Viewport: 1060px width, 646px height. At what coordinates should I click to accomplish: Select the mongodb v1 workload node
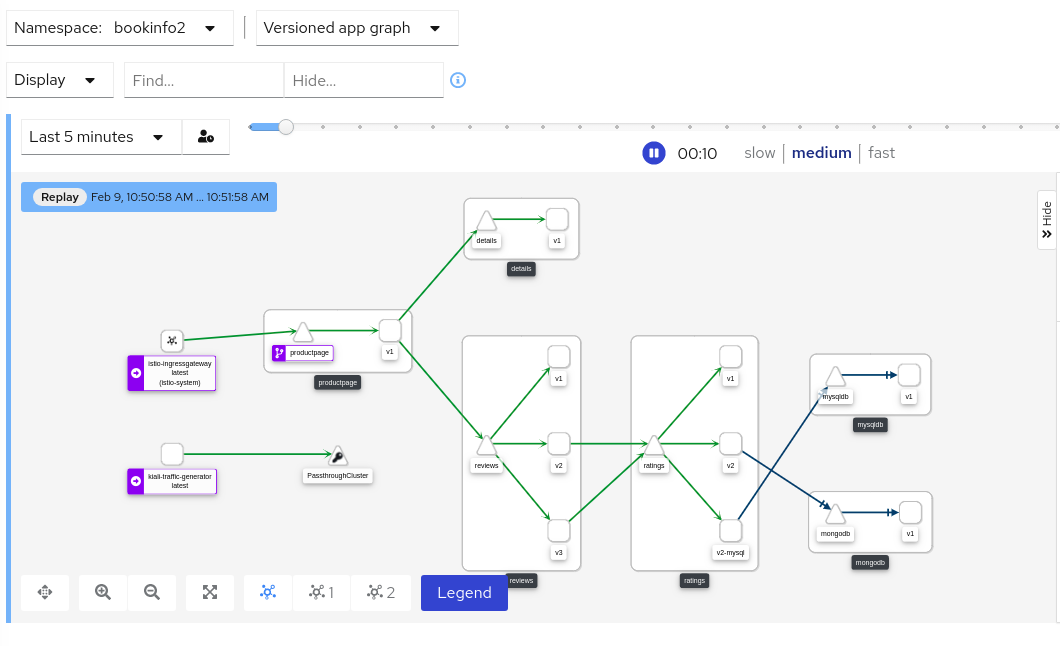(910, 512)
